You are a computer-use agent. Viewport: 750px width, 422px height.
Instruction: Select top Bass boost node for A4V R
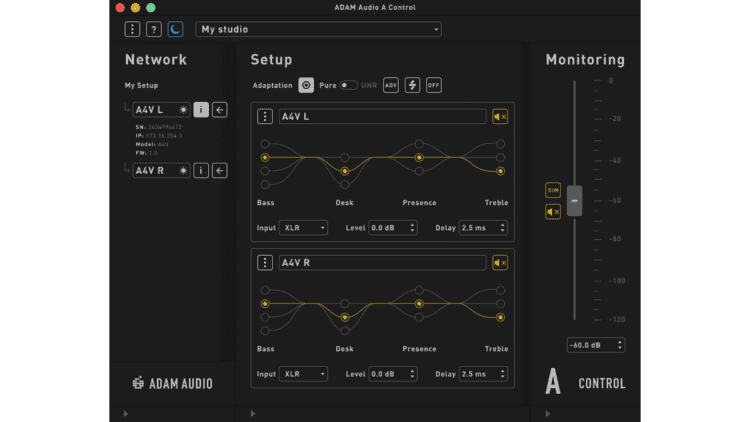[x=265, y=290]
